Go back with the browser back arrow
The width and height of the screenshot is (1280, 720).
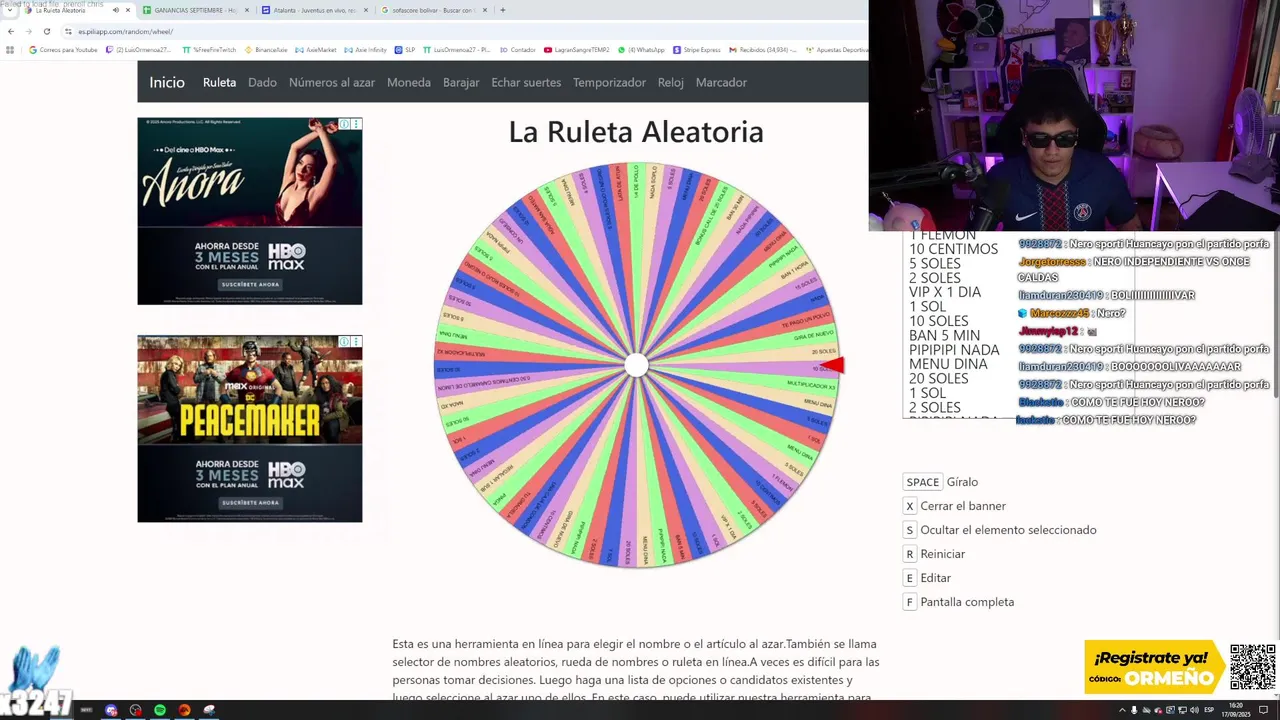pyautogui.click(x=11, y=31)
